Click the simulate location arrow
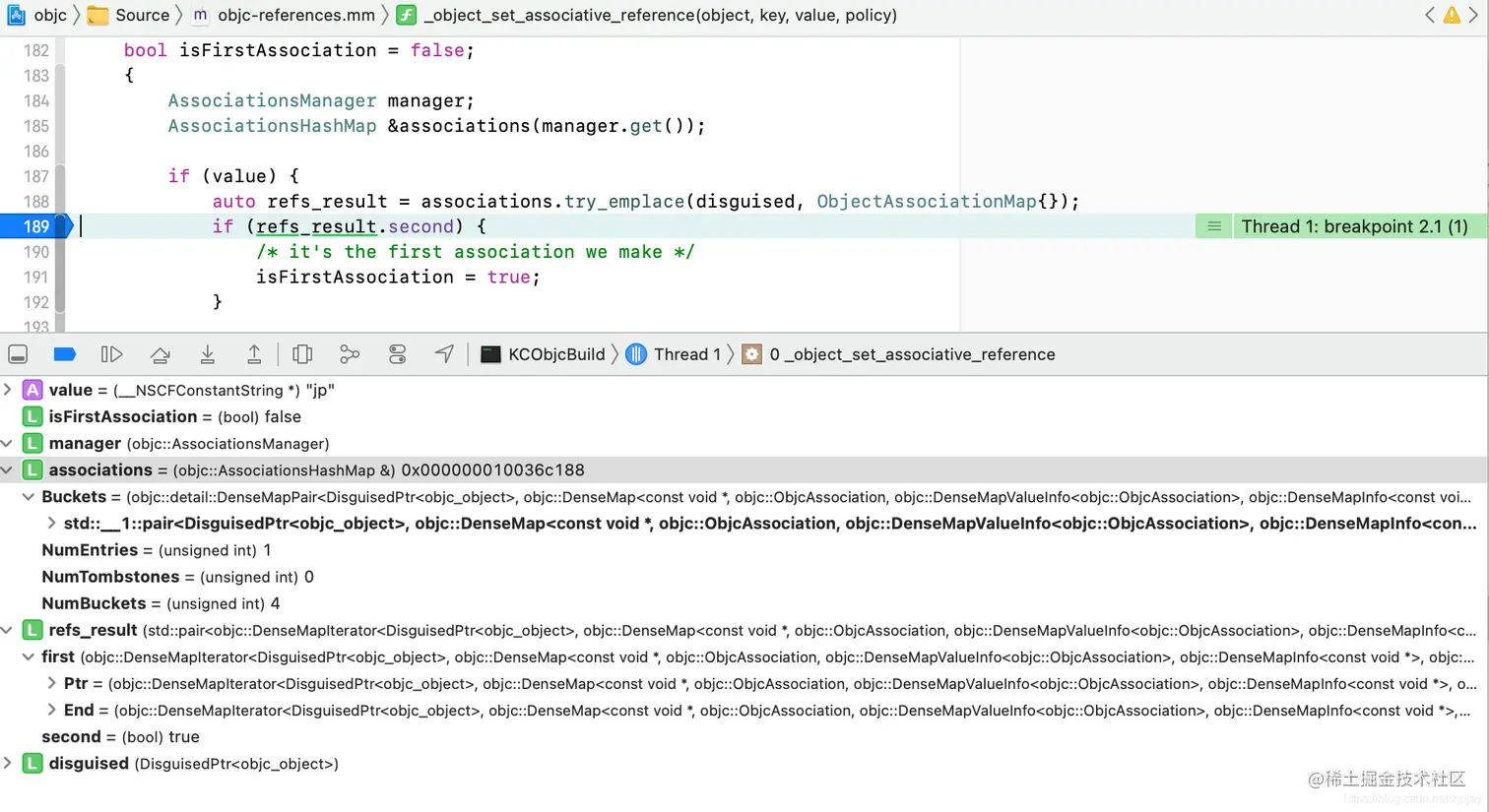The width and height of the screenshot is (1489, 812). point(445,354)
